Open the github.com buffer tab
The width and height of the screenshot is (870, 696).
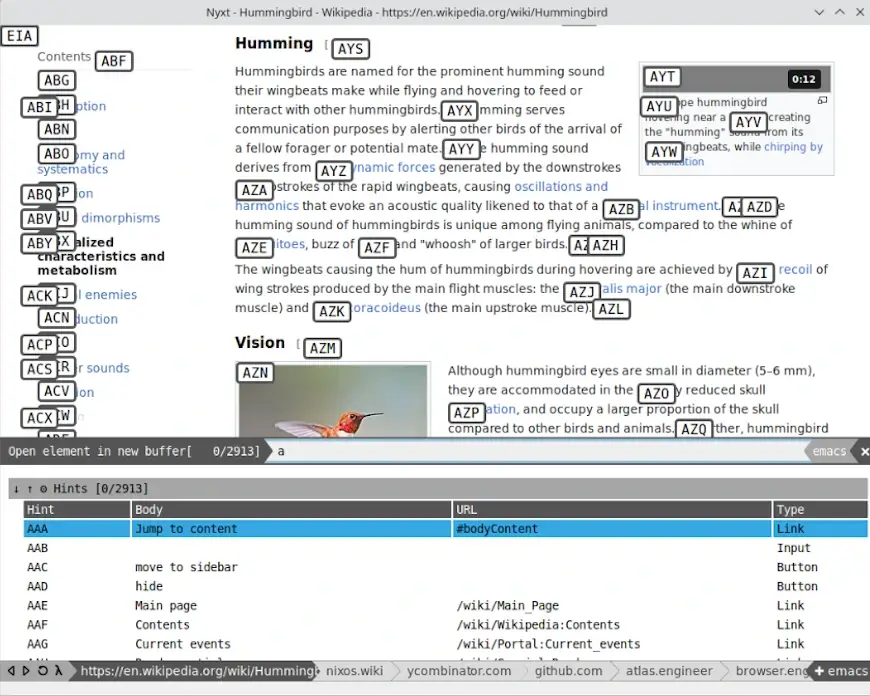pyautogui.click(x=568, y=671)
